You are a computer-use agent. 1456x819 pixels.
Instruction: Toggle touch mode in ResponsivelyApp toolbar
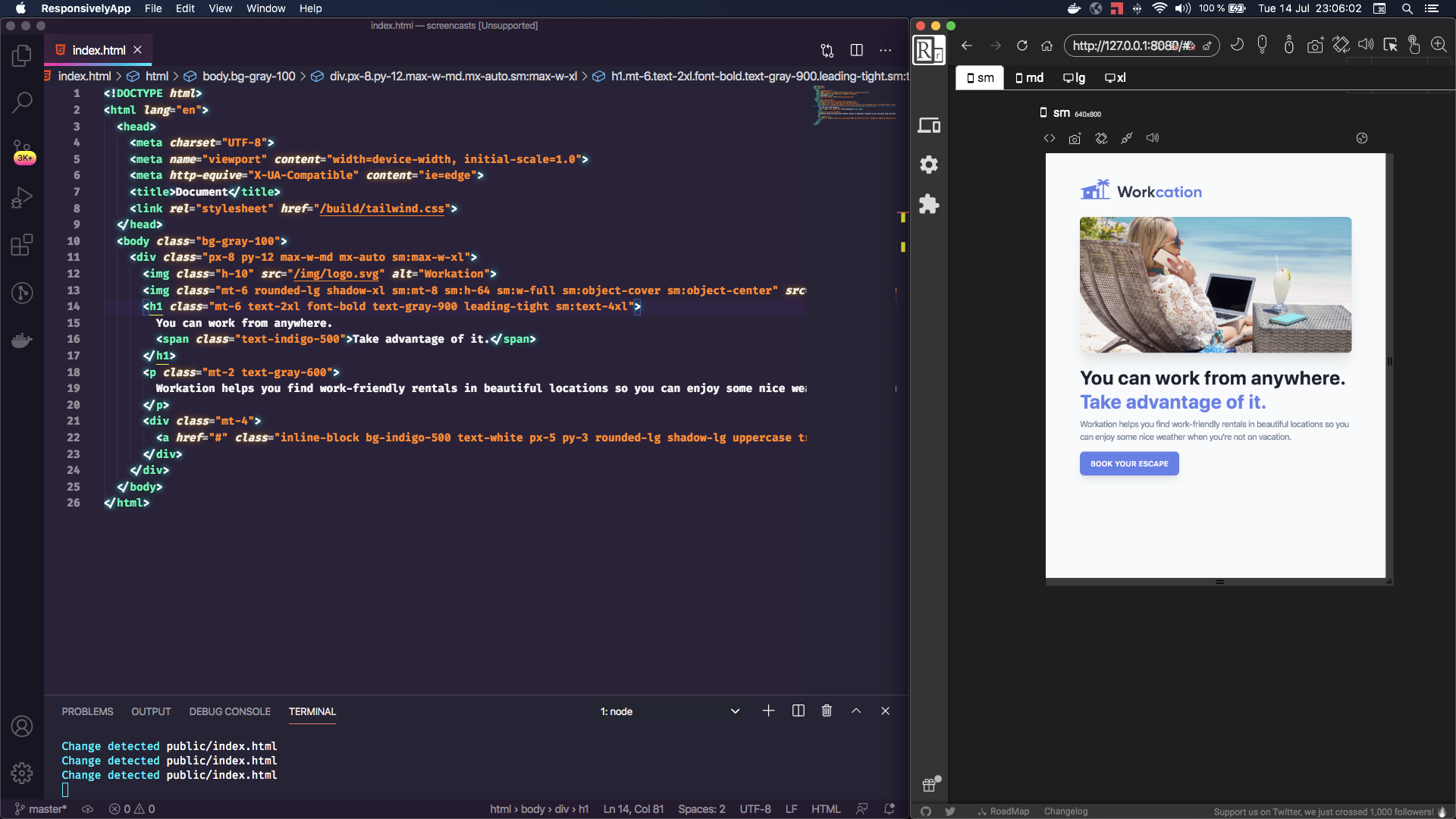click(x=1414, y=45)
